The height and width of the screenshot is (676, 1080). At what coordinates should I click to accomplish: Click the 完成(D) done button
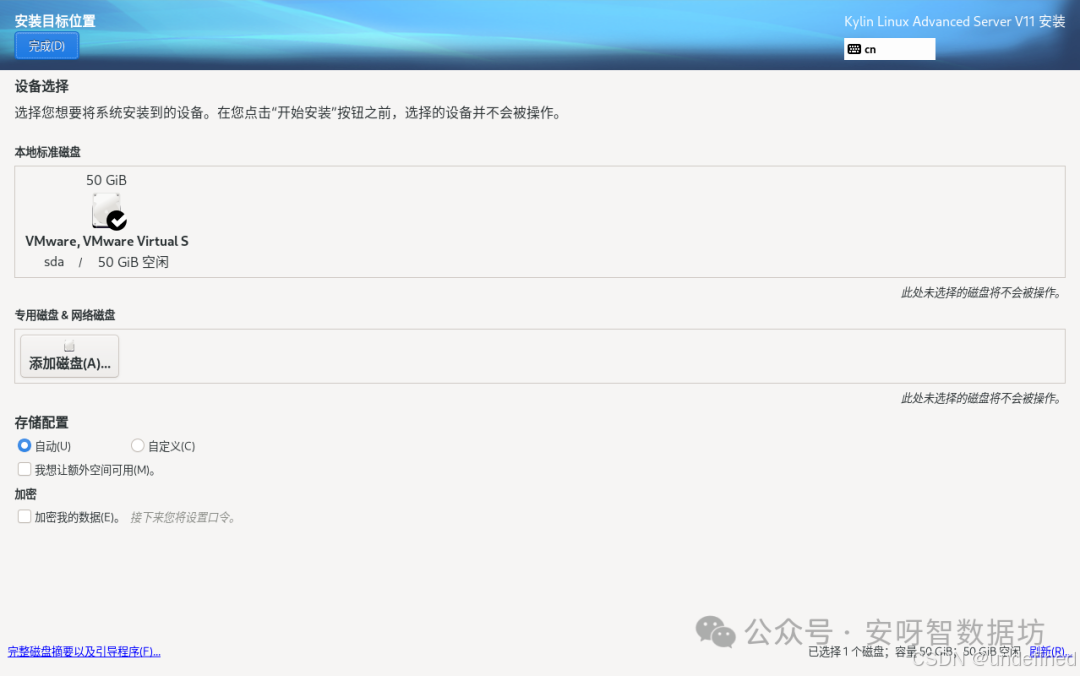[x=46, y=46]
